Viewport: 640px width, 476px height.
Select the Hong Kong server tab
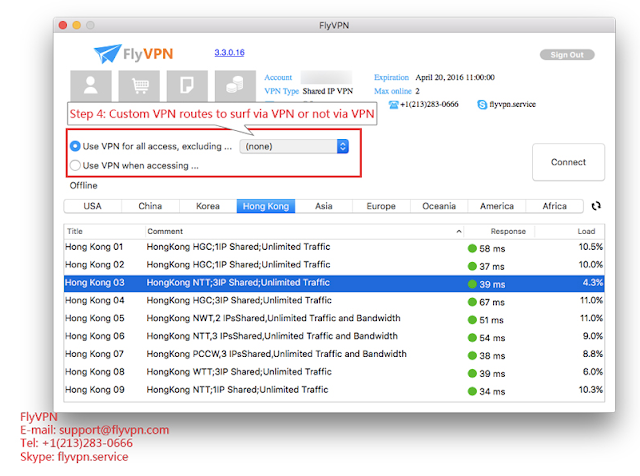tap(266, 206)
